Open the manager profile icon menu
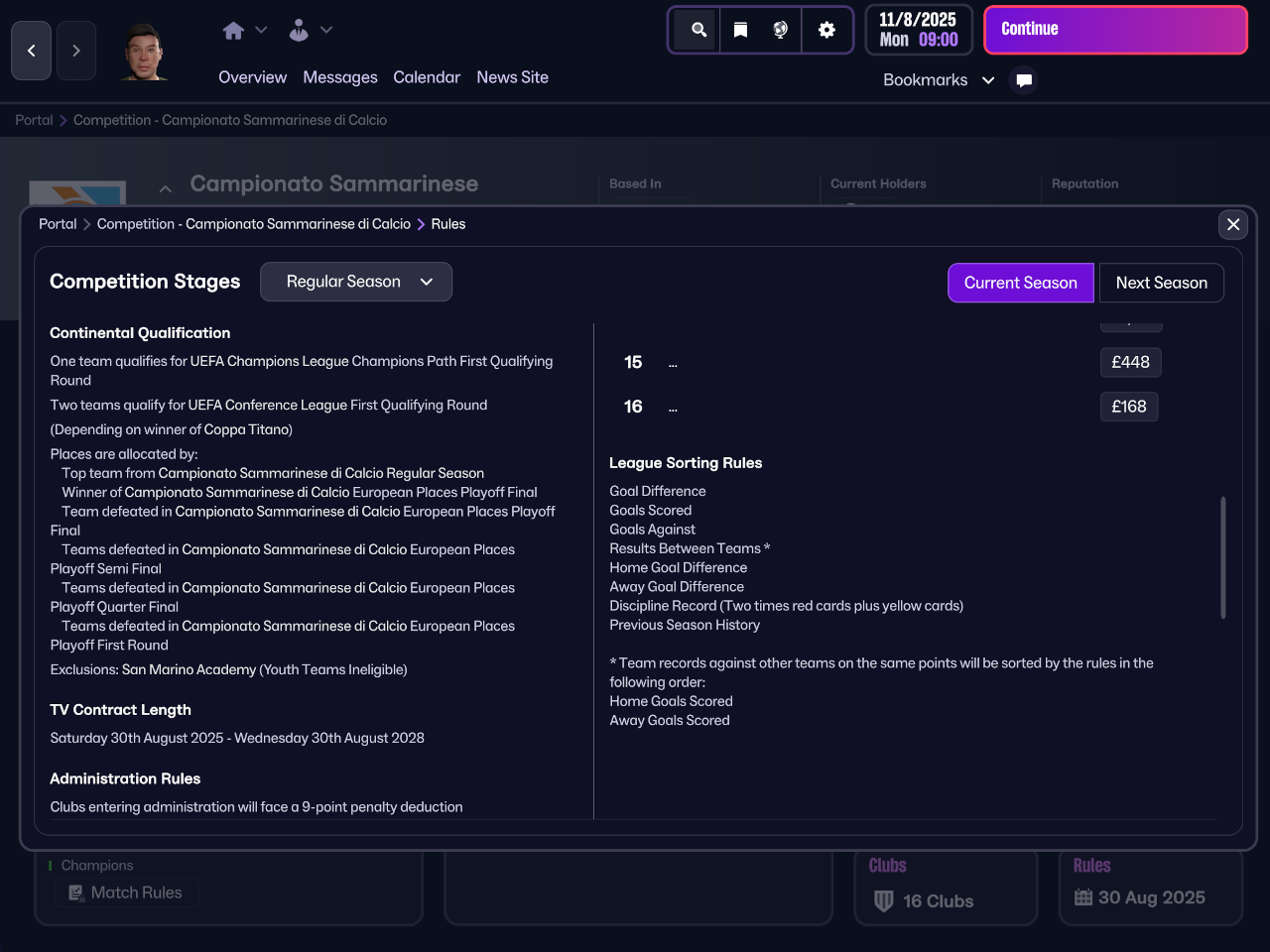The height and width of the screenshot is (952, 1270). (x=299, y=31)
